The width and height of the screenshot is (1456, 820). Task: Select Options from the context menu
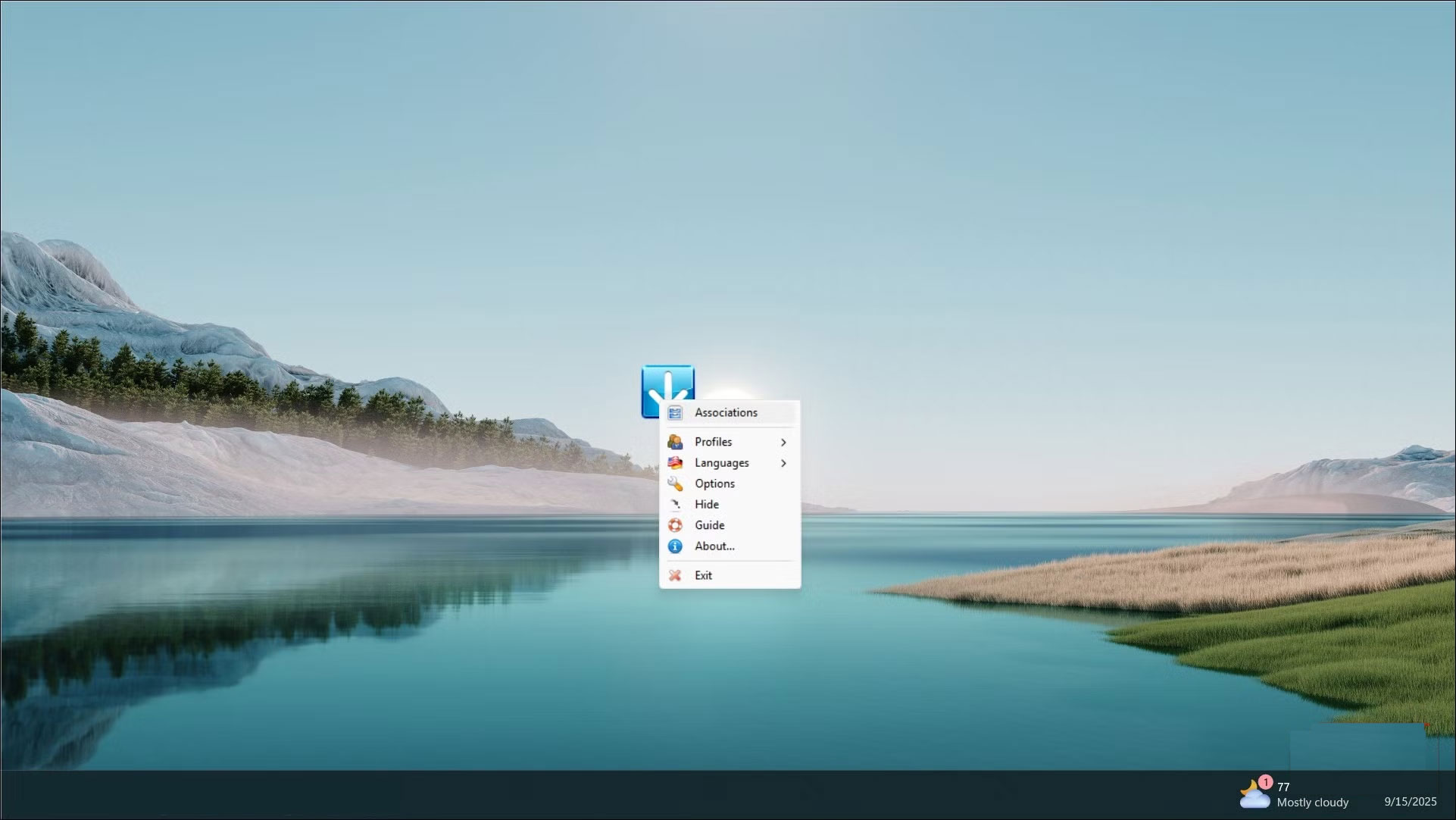pyautogui.click(x=714, y=484)
